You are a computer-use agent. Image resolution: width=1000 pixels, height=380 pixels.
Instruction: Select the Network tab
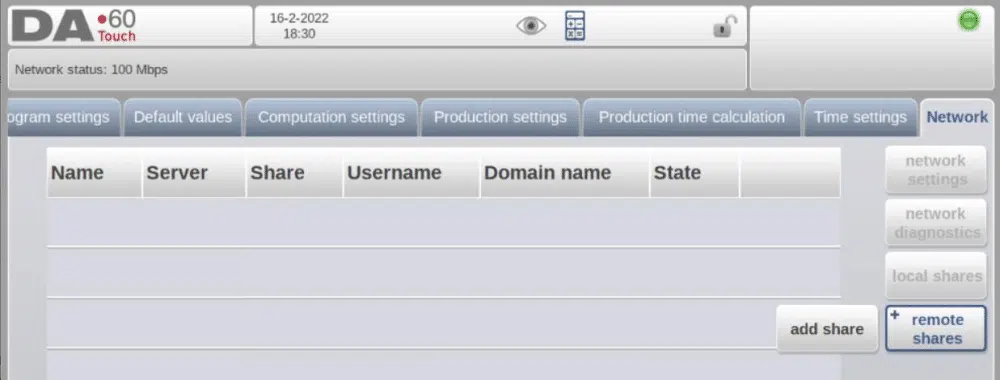(x=957, y=117)
